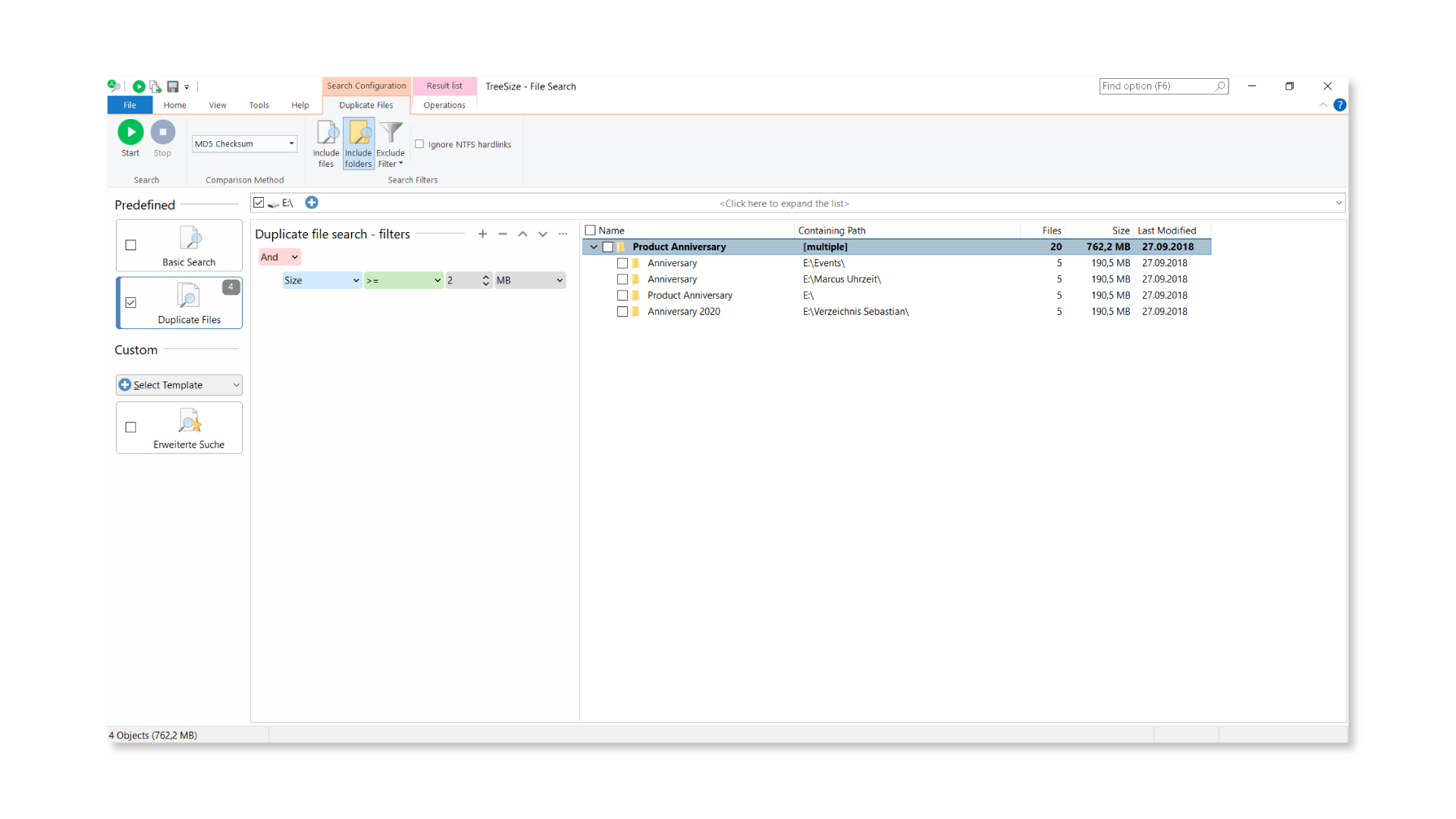Check the Anniversary 2020 folder checkbox
Viewport: 1456px width, 819px height.
[x=623, y=312]
